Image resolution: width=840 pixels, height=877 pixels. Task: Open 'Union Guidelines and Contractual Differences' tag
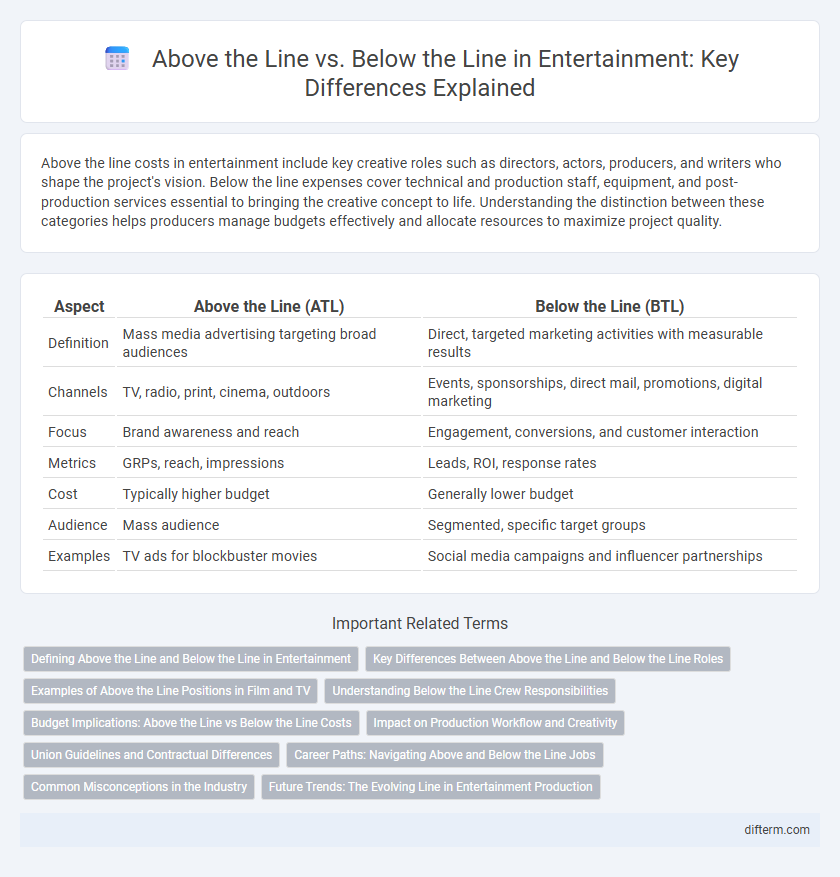coord(152,755)
